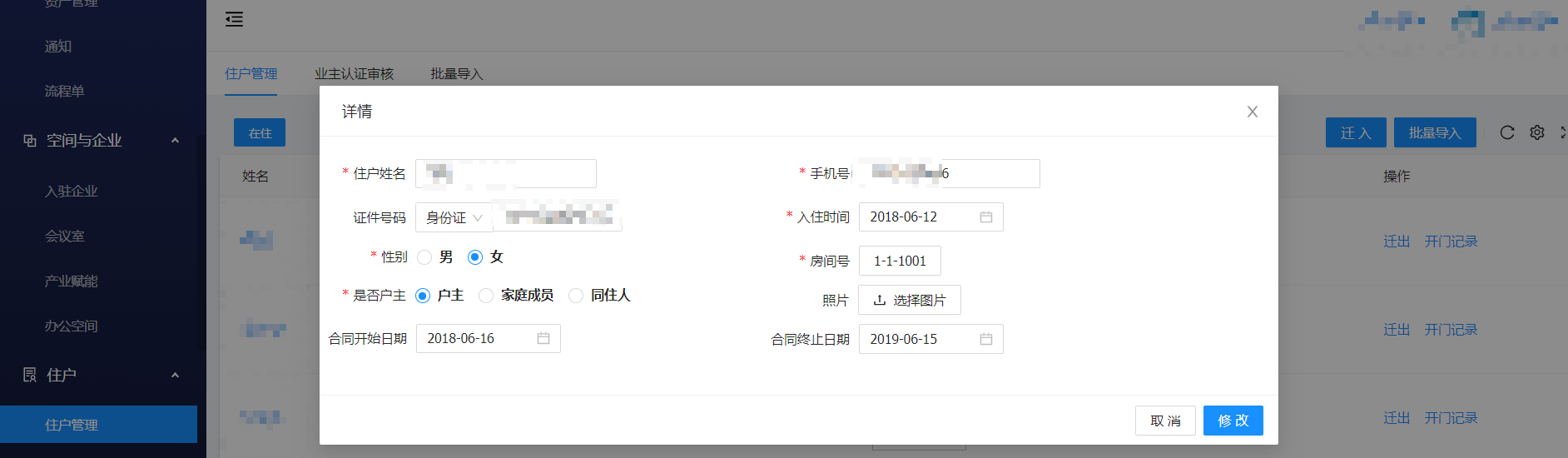The image size is (1568, 458).
Task: Click the refresh icon in toolbar
Action: coord(1506,132)
